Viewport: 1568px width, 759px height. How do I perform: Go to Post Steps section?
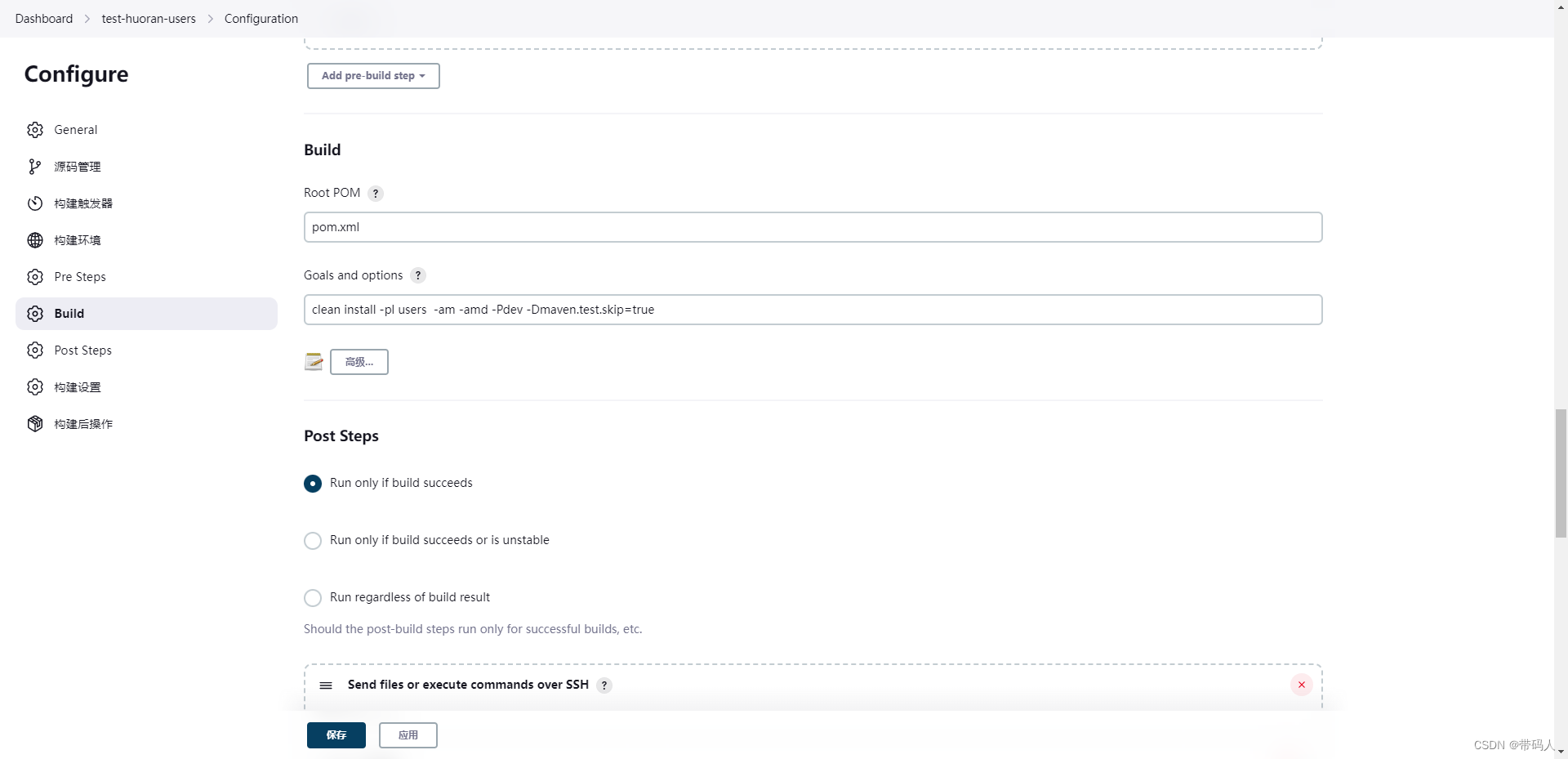point(146,350)
